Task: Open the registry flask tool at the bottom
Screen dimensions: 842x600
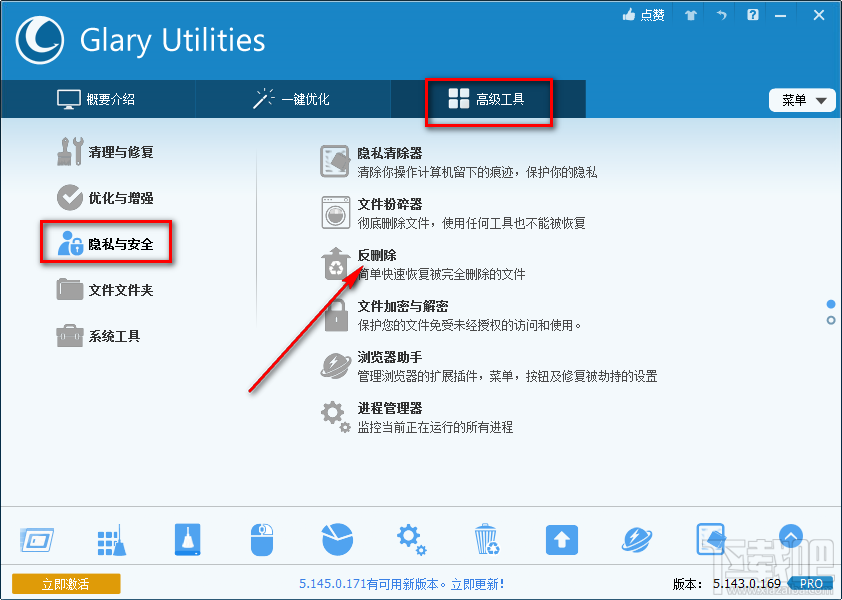Action: [186, 539]
